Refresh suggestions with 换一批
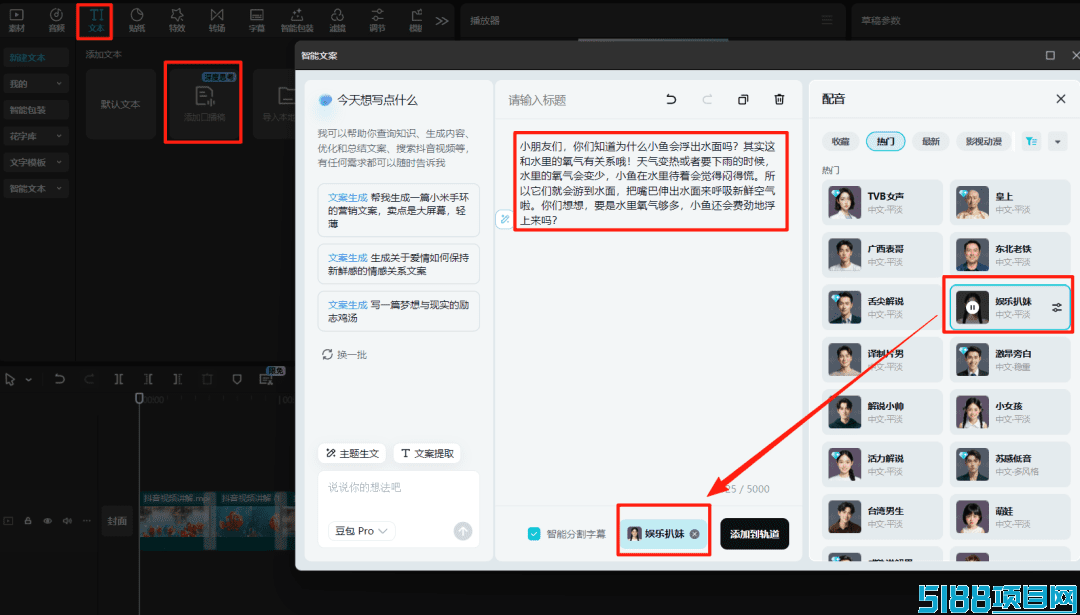 point(345,355)
